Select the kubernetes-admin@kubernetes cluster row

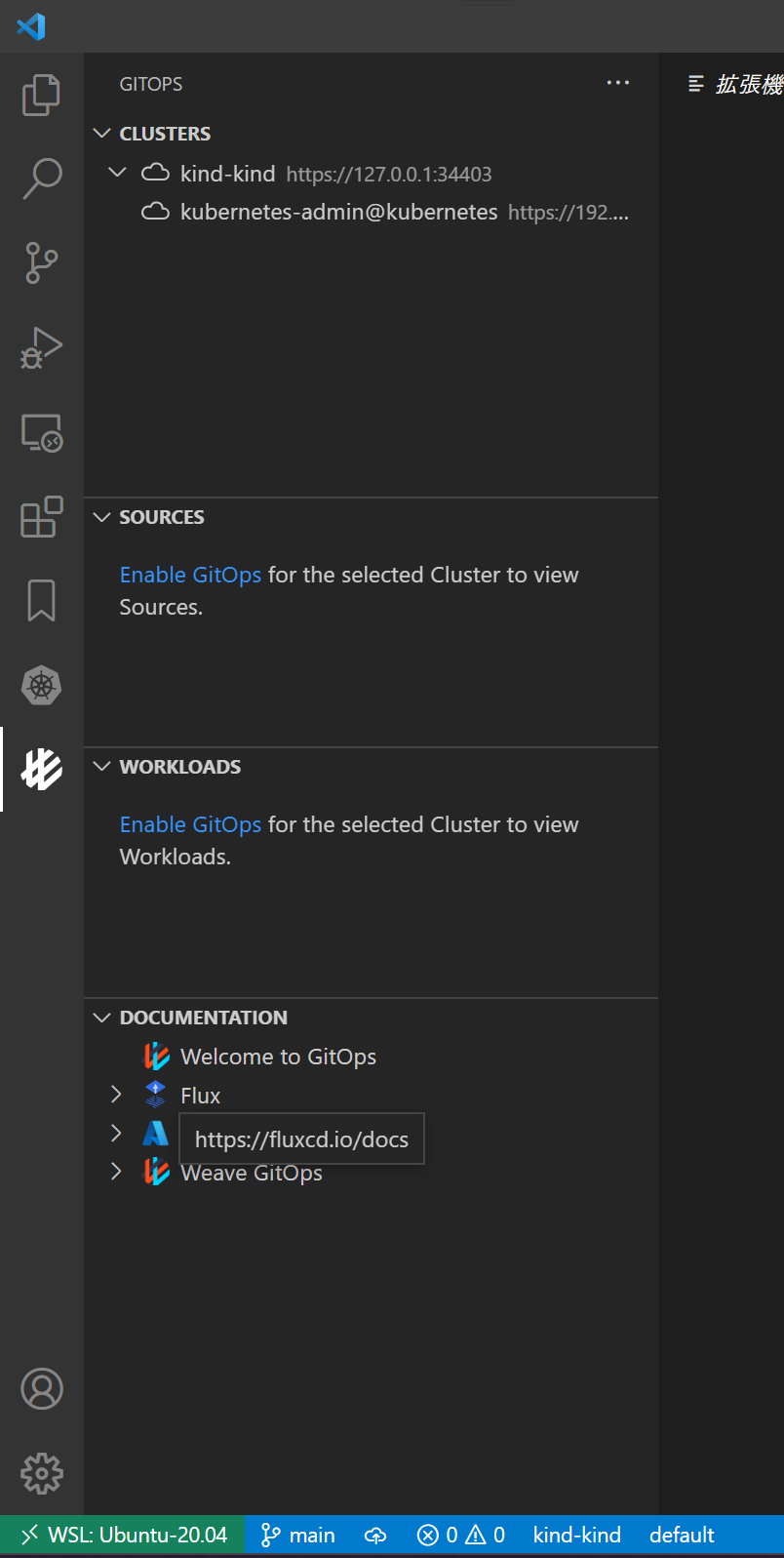coord(371,212)
